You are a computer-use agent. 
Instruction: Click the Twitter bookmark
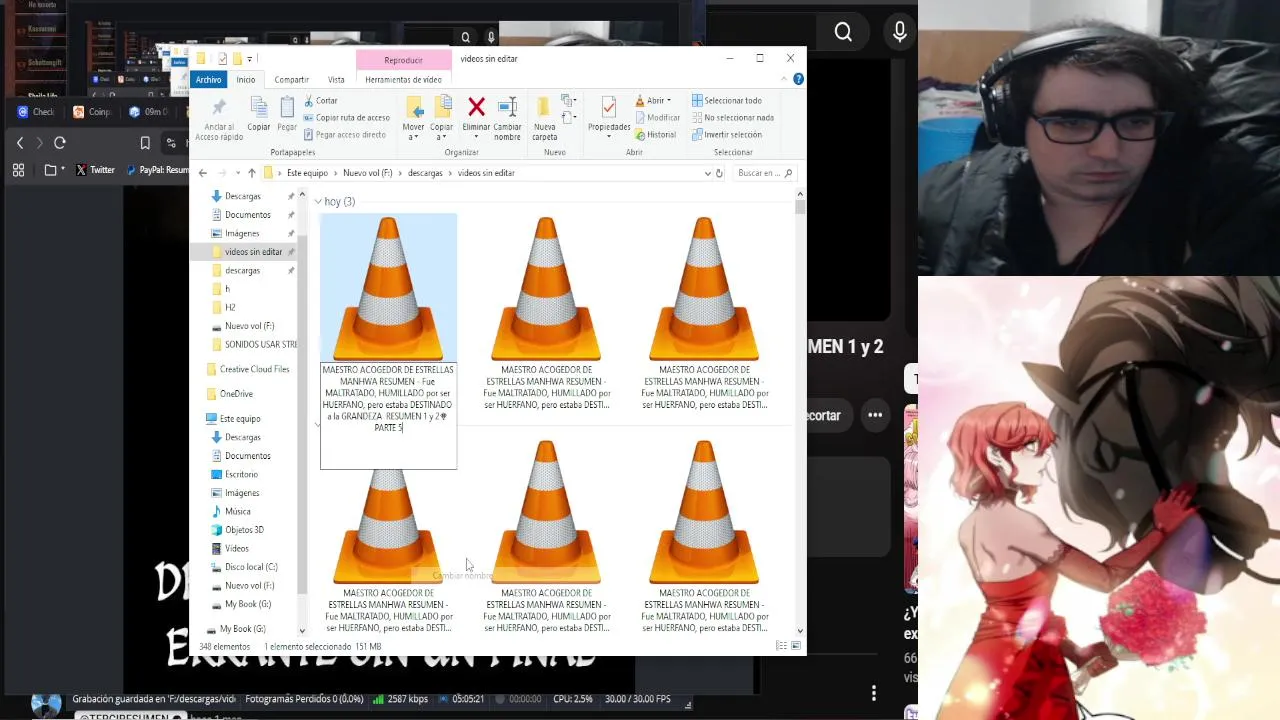96,170
